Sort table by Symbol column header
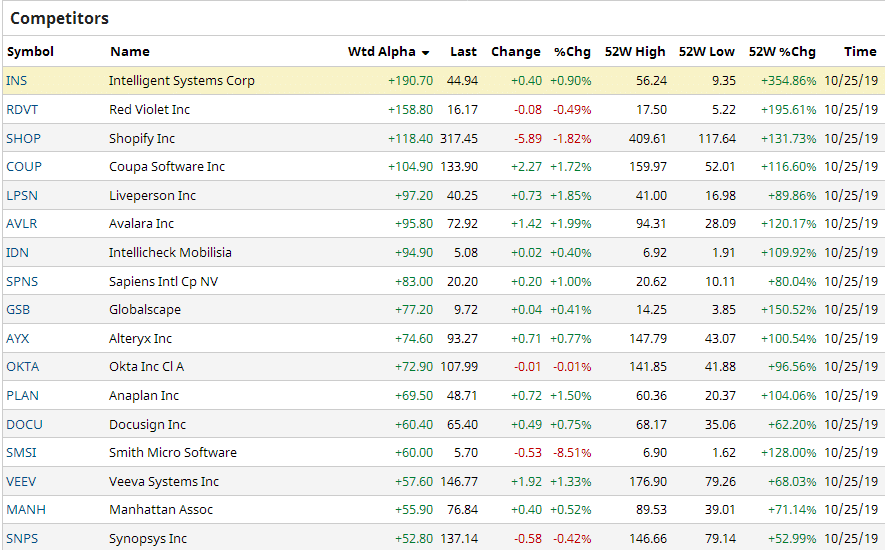Image resolution: width=885 pixels, height=550 pixels. pyautogui.click(x=30, y=52)
